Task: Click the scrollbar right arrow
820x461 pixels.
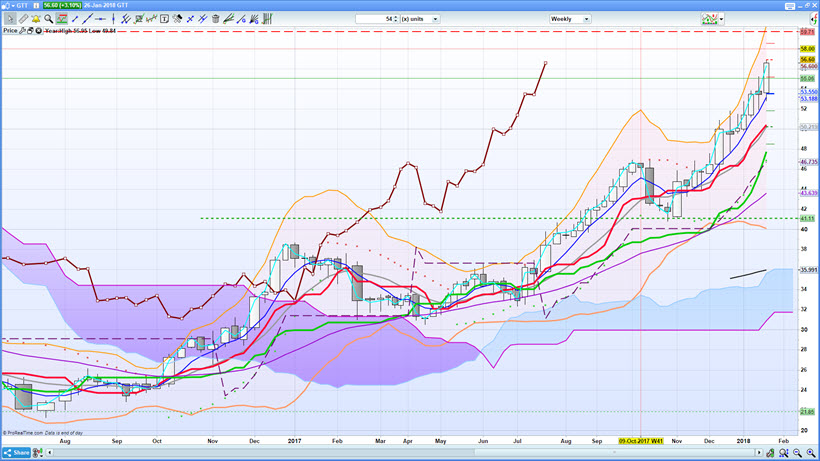Action: pos(759,453)
